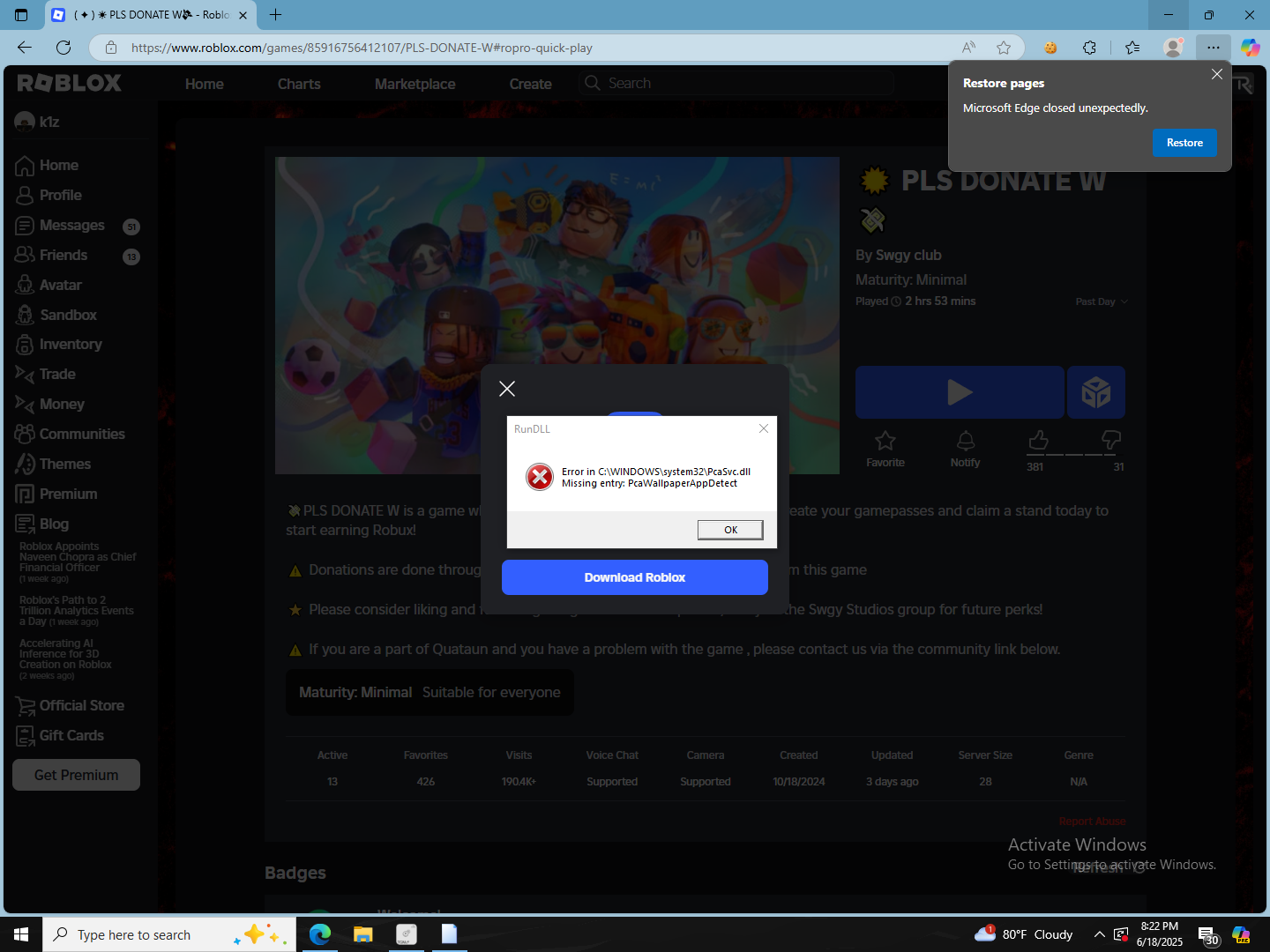Close the PLS DONATE W tab
This screenshot has height=952, width=1270.
243,15
